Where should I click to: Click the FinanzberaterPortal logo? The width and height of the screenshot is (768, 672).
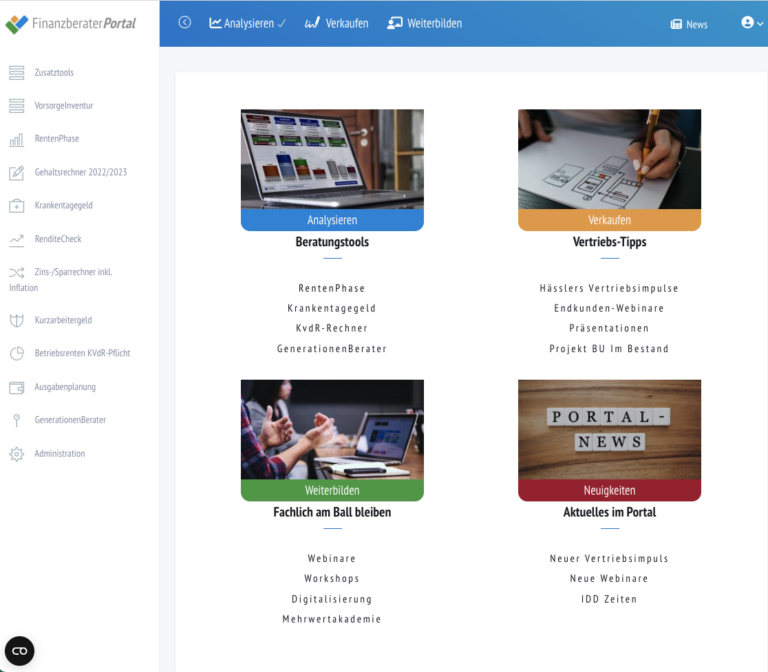(71, 24)
